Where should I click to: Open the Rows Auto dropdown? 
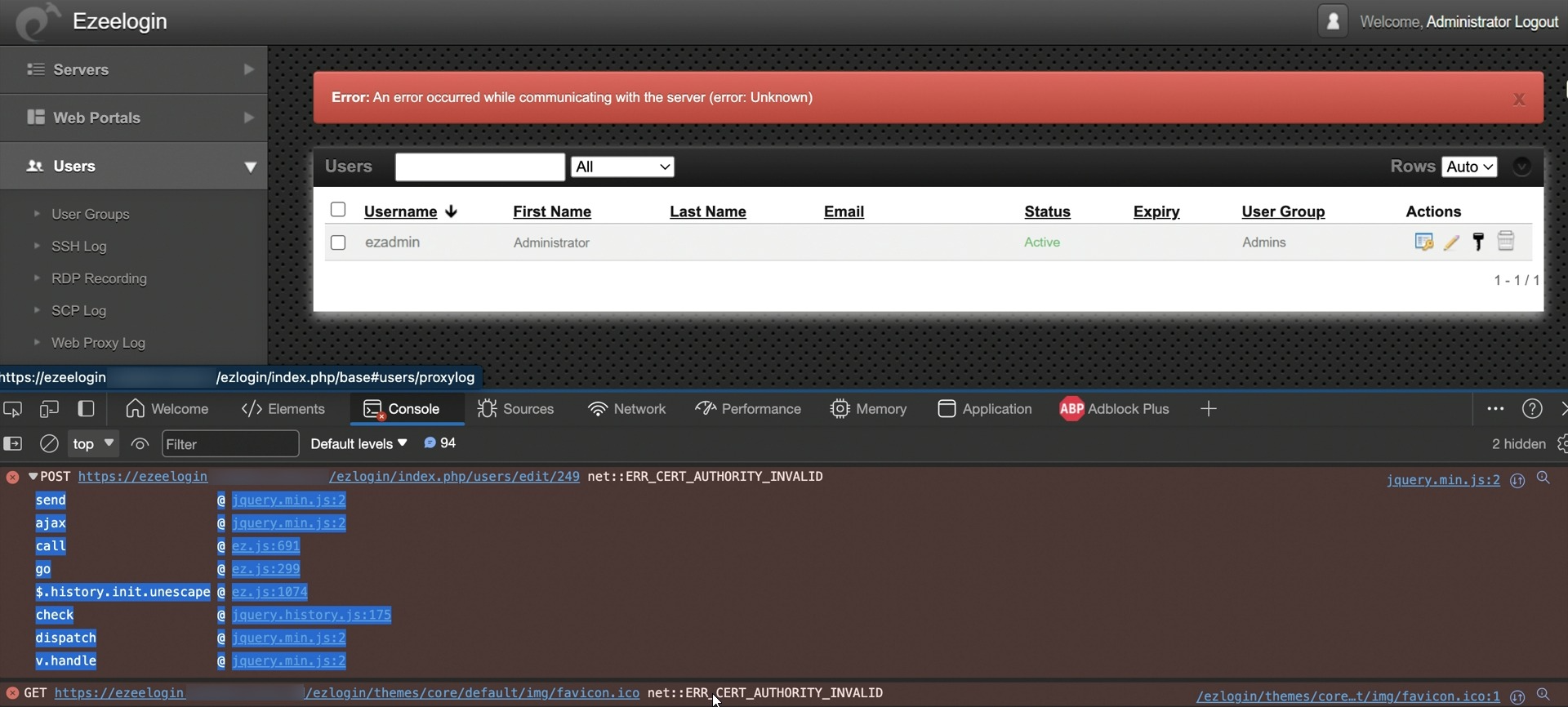coord(1469,167)
